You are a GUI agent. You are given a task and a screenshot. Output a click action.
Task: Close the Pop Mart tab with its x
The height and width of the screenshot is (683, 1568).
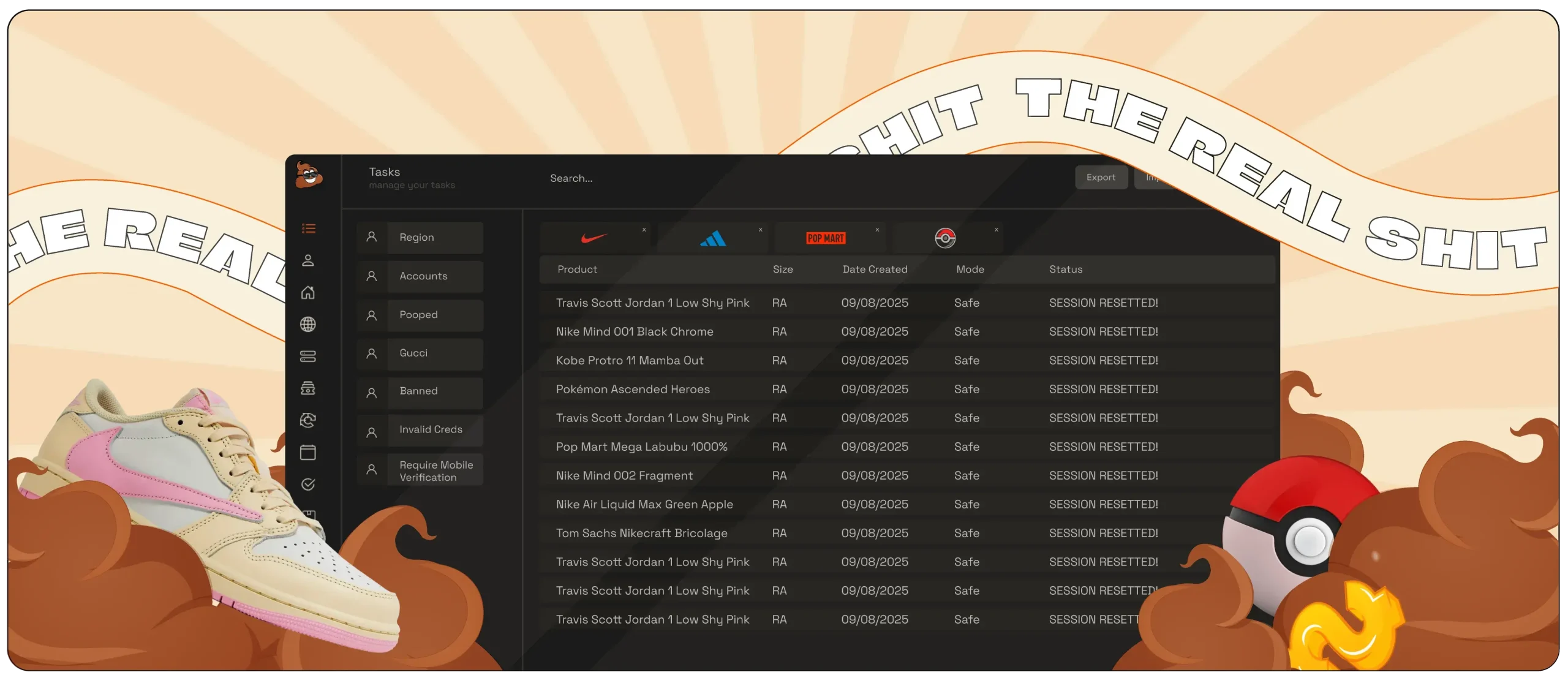tap(877, 230)
